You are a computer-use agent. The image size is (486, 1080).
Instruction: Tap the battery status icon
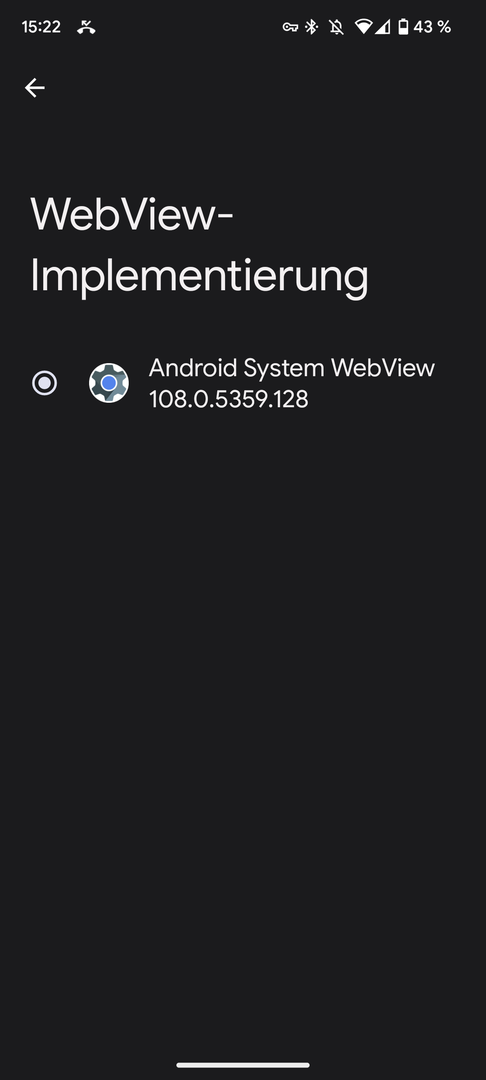[x=403, y=28]
